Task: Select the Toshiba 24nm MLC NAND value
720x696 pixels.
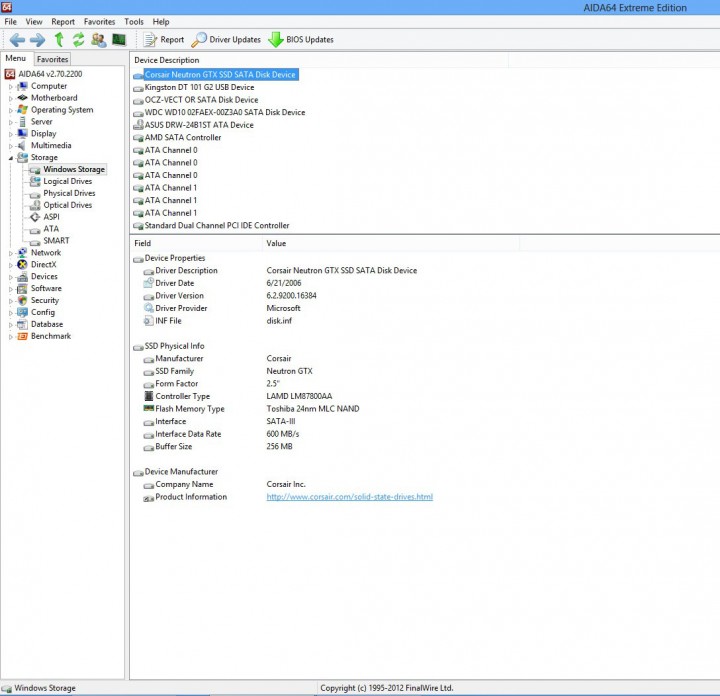Action: pyautogui.click(x=313, y=409)
